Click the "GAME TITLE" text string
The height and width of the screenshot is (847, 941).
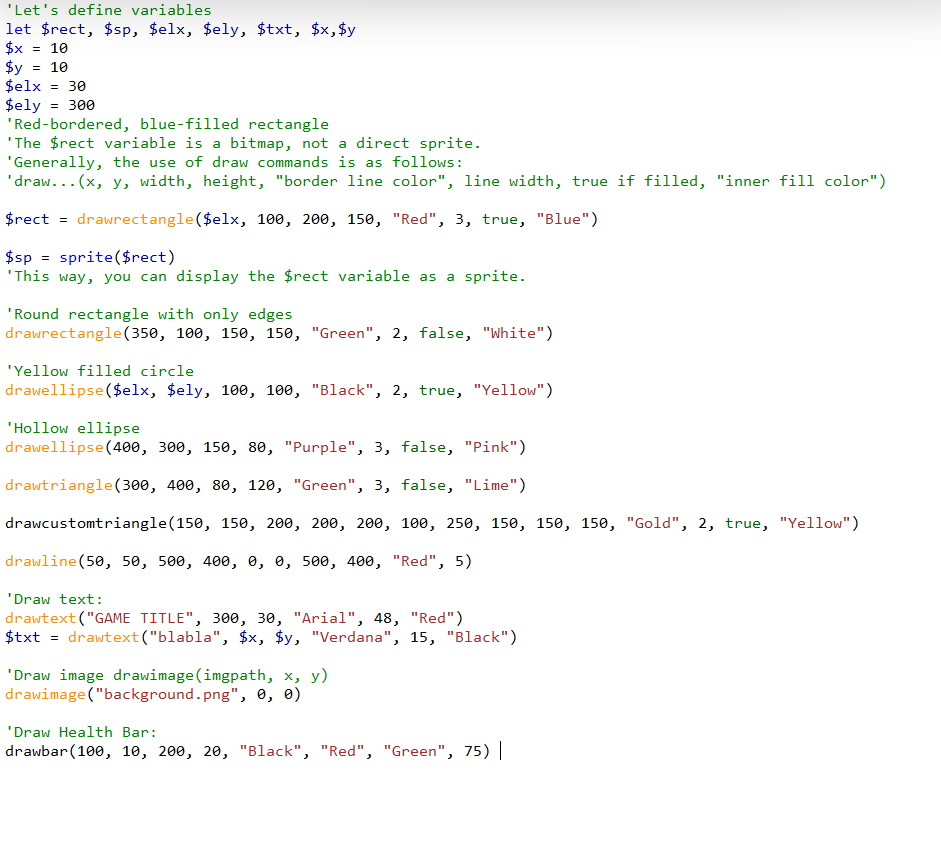click(140, 618)
